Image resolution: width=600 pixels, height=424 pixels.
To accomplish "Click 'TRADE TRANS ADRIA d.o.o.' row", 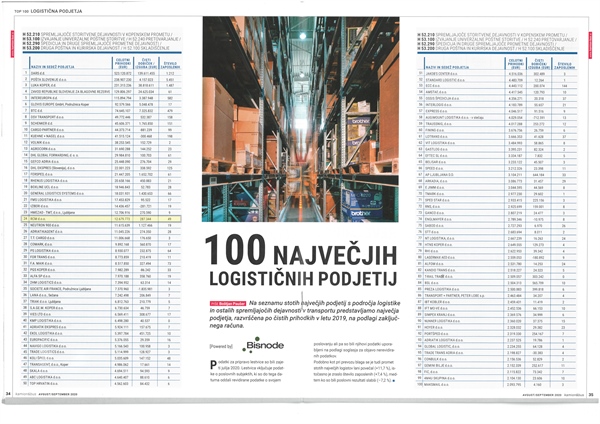I will [497, 352].
